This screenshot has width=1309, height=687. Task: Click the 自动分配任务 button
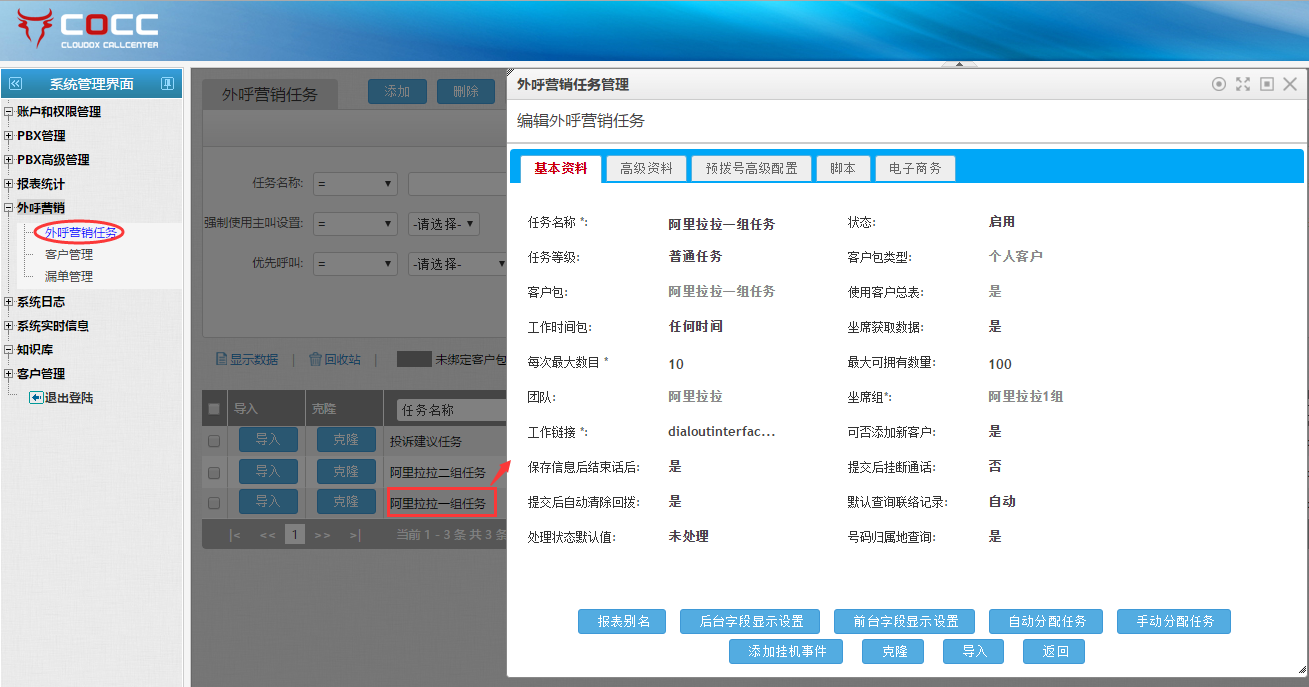[1046, 621]
